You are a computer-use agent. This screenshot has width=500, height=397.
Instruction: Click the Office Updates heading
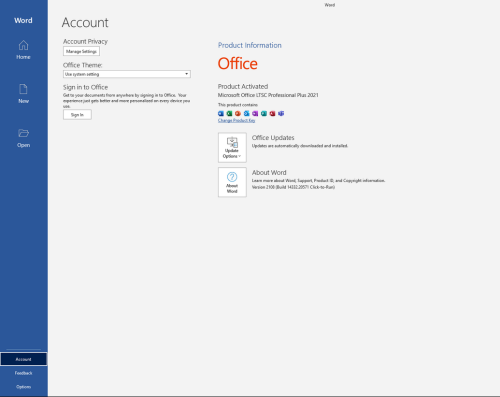(x=273, y=138)
